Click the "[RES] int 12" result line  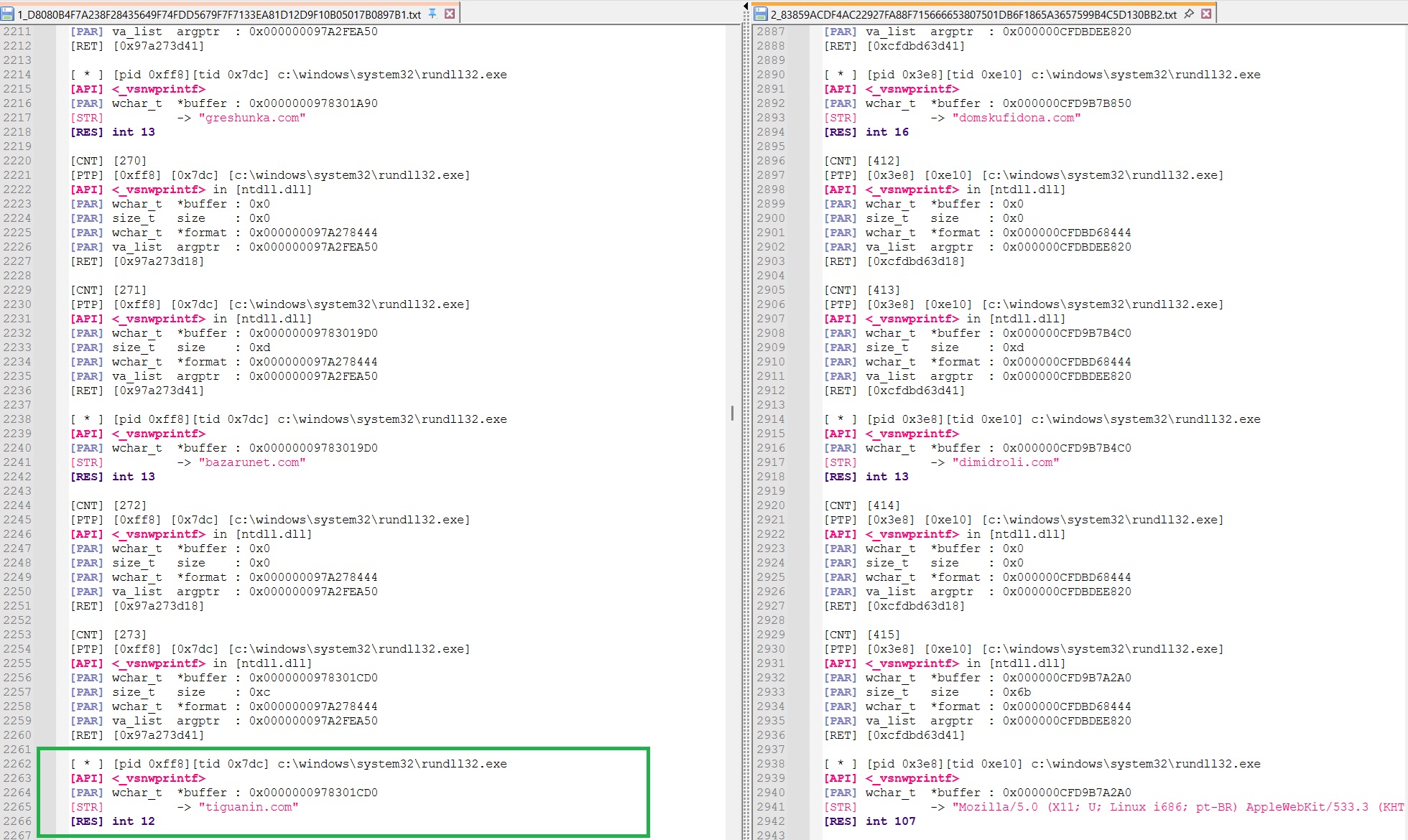click(113, 821)
